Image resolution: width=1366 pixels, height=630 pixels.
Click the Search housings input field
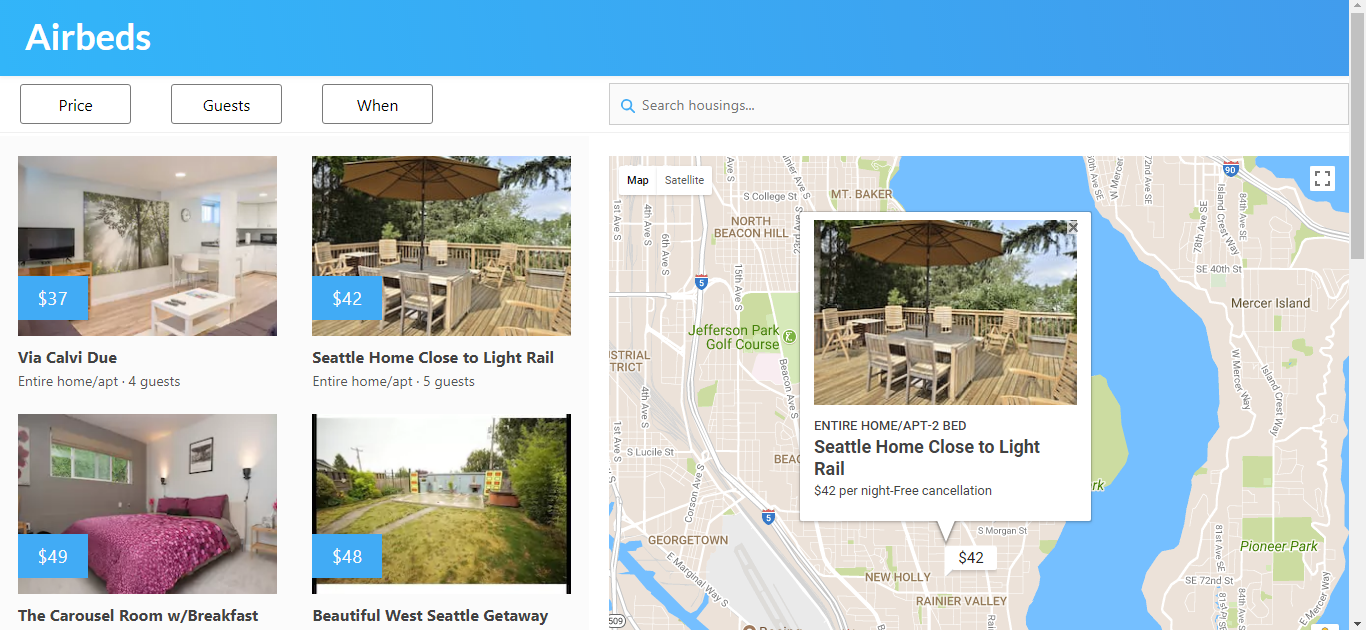[x=978, y=104]
